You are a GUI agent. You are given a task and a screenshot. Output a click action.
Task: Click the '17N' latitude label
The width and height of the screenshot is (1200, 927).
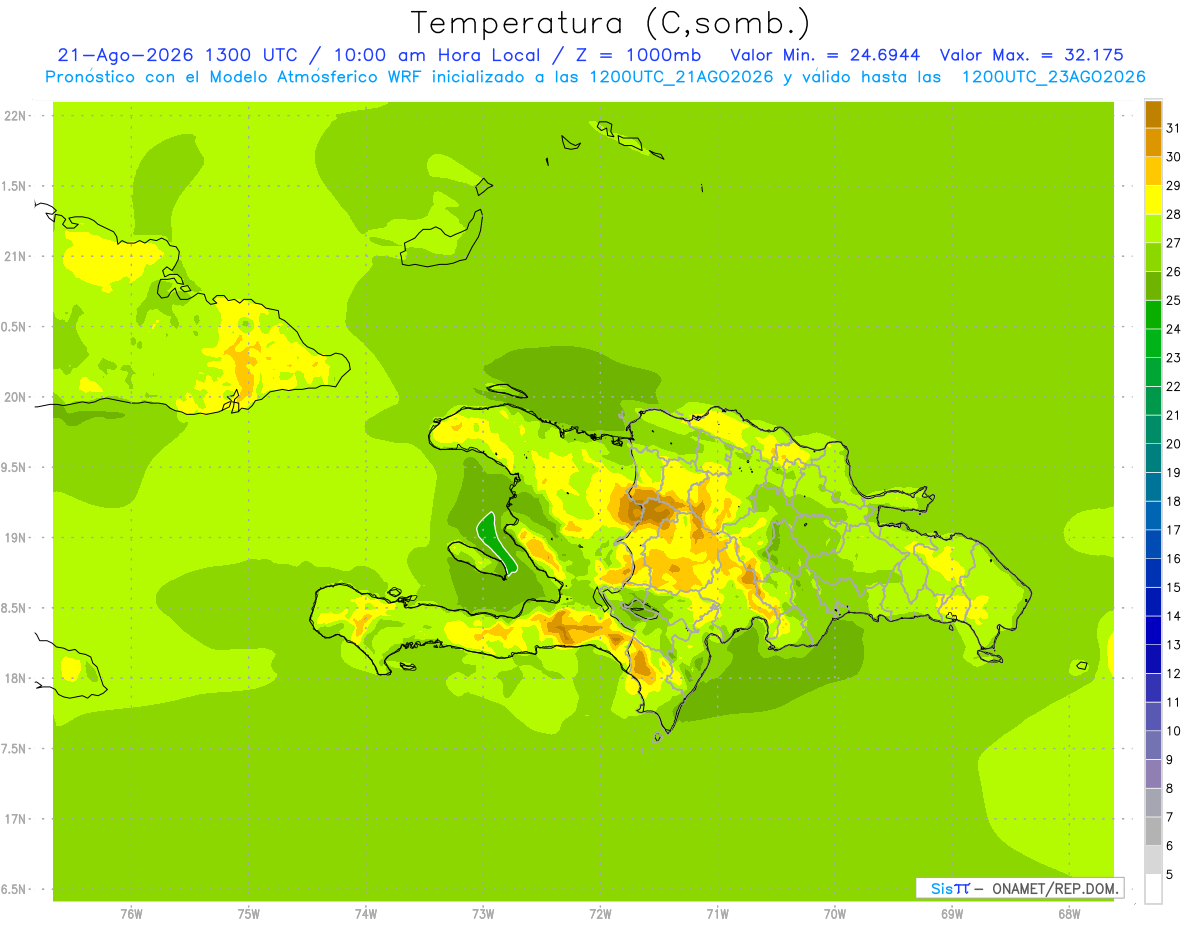[x=15, y=820]
